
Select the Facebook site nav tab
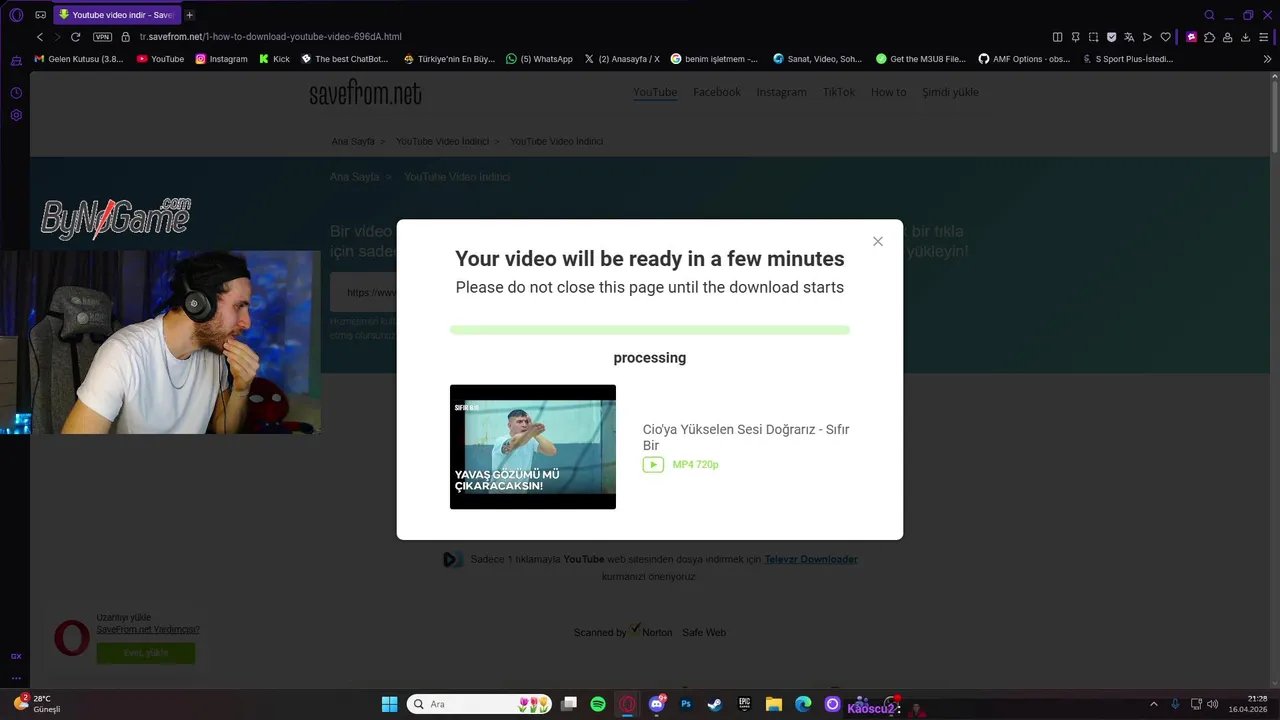(717, 92)
